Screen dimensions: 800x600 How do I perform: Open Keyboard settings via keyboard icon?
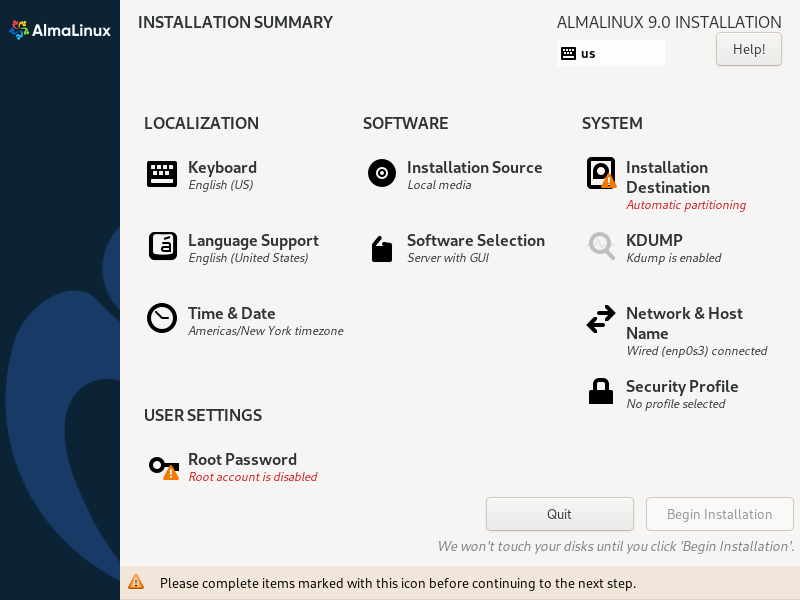[162, 173]
